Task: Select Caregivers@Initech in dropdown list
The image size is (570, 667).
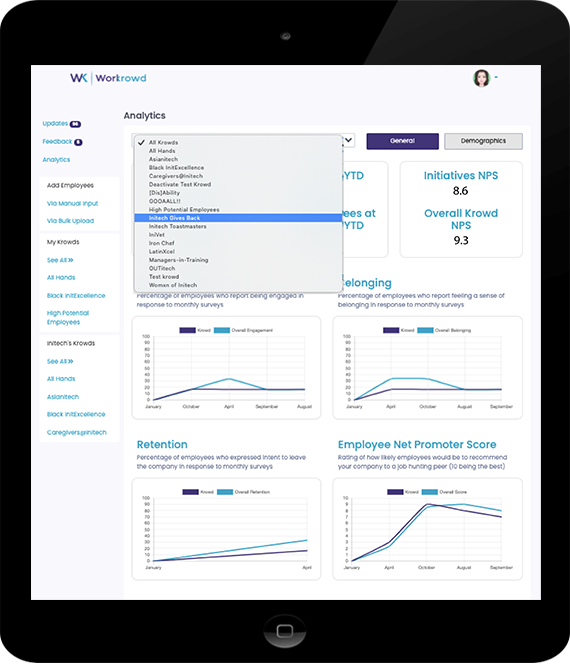Action: click(x=238, y=176)
